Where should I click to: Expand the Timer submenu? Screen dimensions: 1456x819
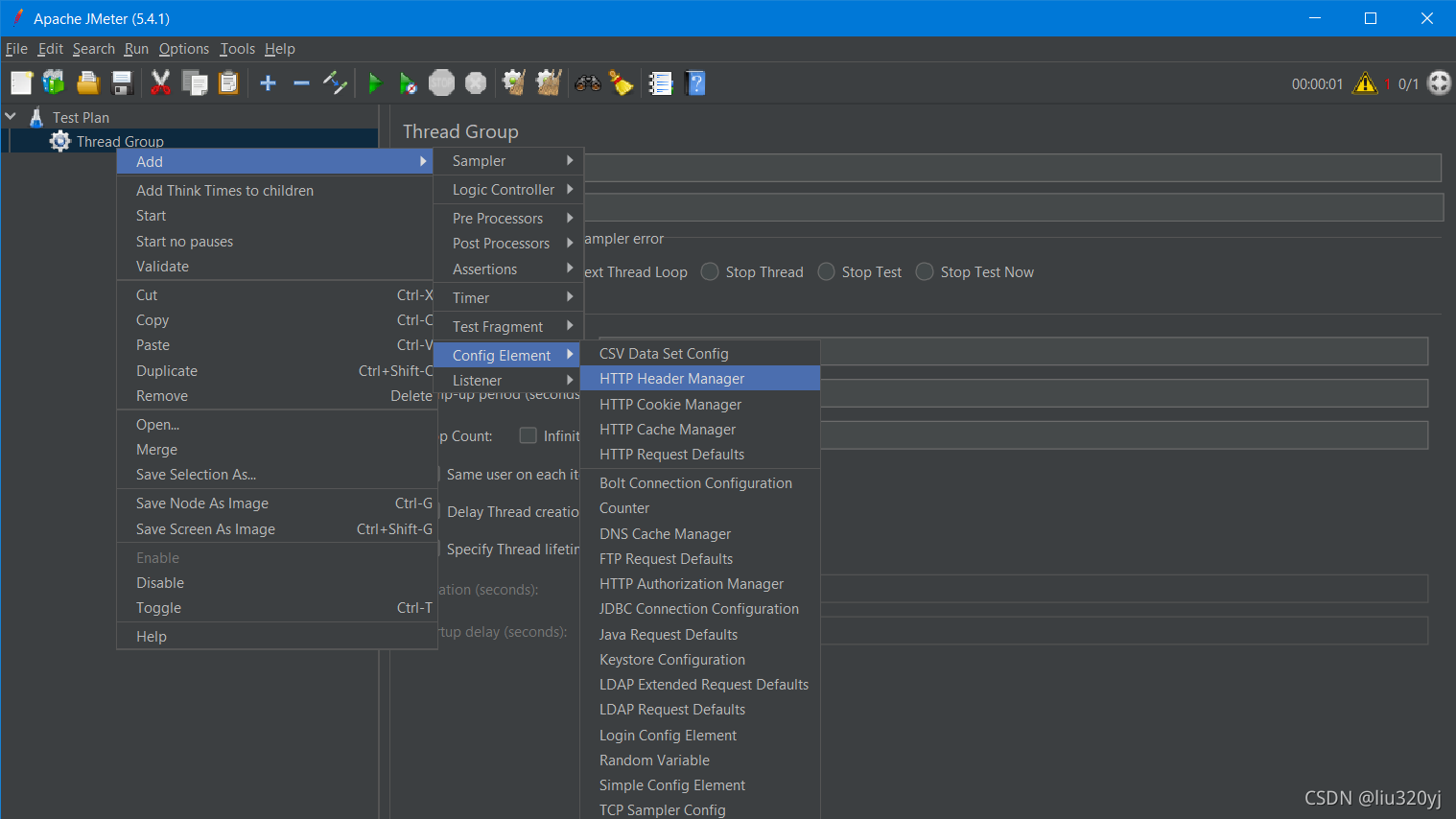506,297
